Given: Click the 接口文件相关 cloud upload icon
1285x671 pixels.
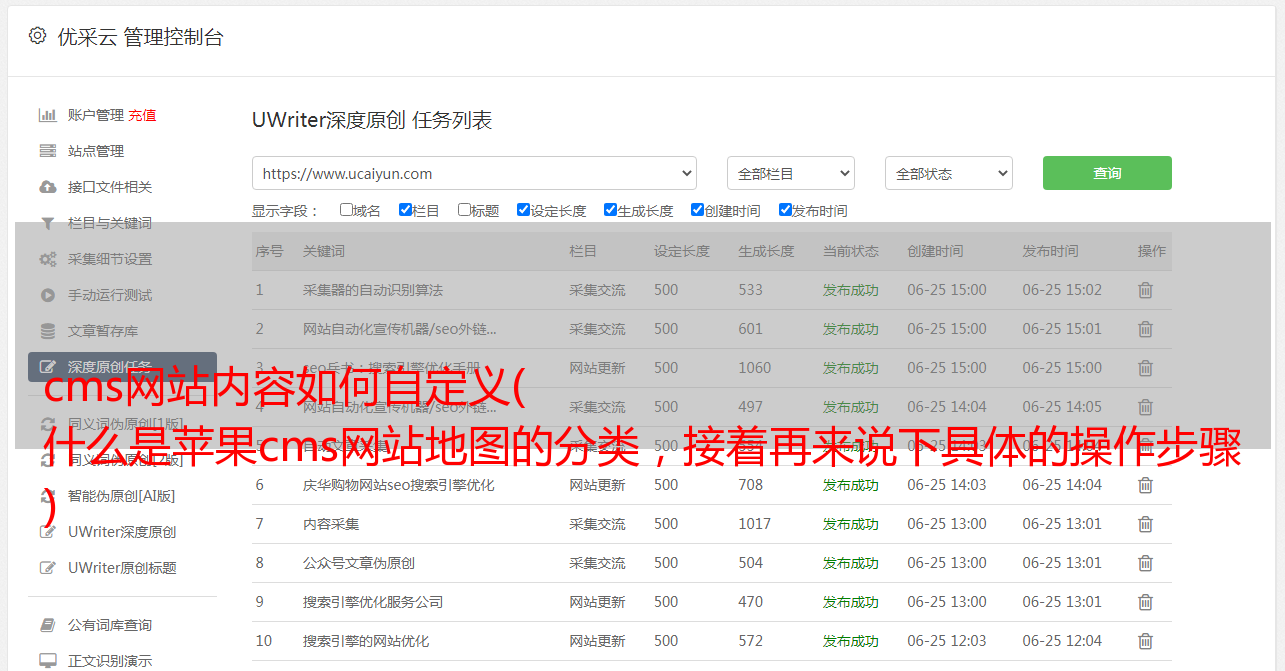Looking at the screenshot, I should (47, 187).
